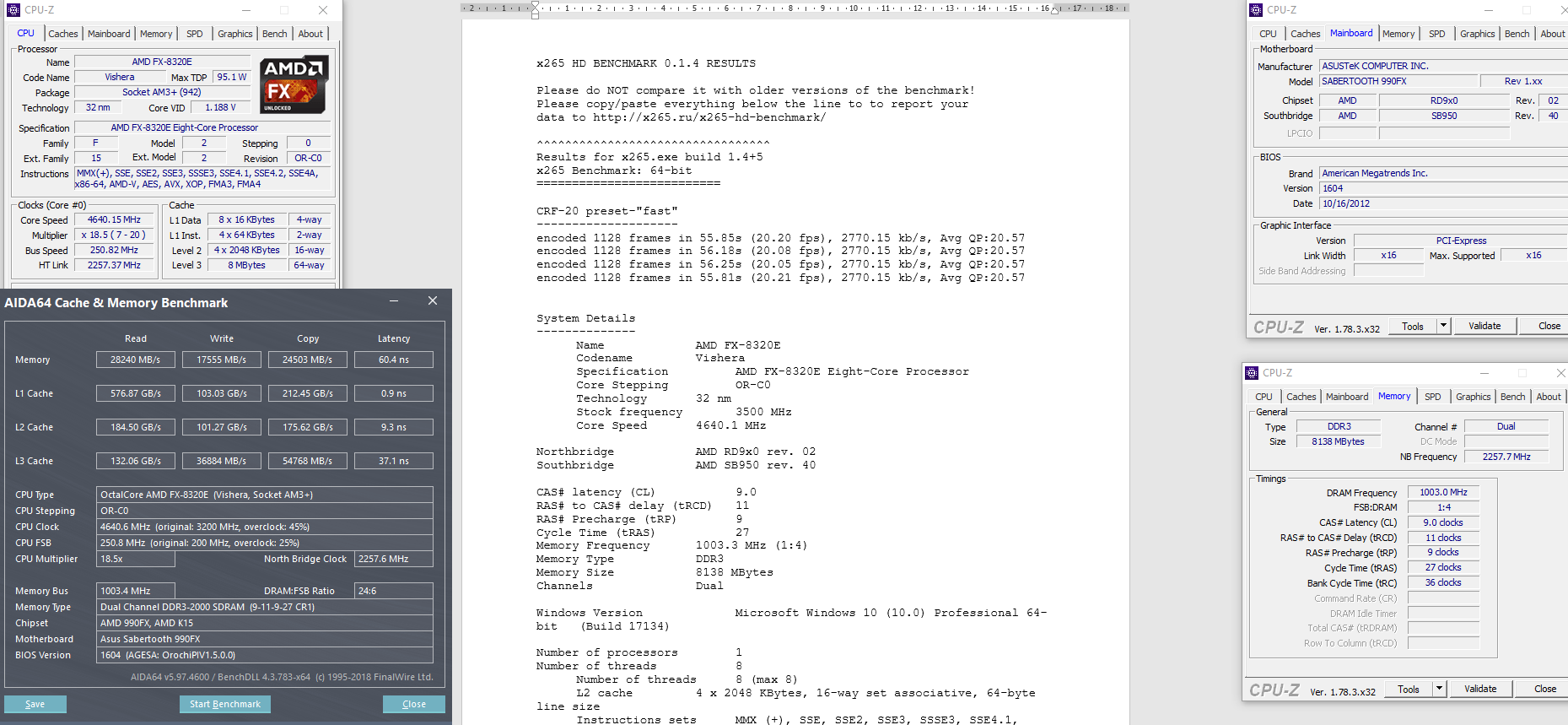
Task: Switch to Caches tab in the CPU-Z CPU window
Action: click(x=63, y=34)
